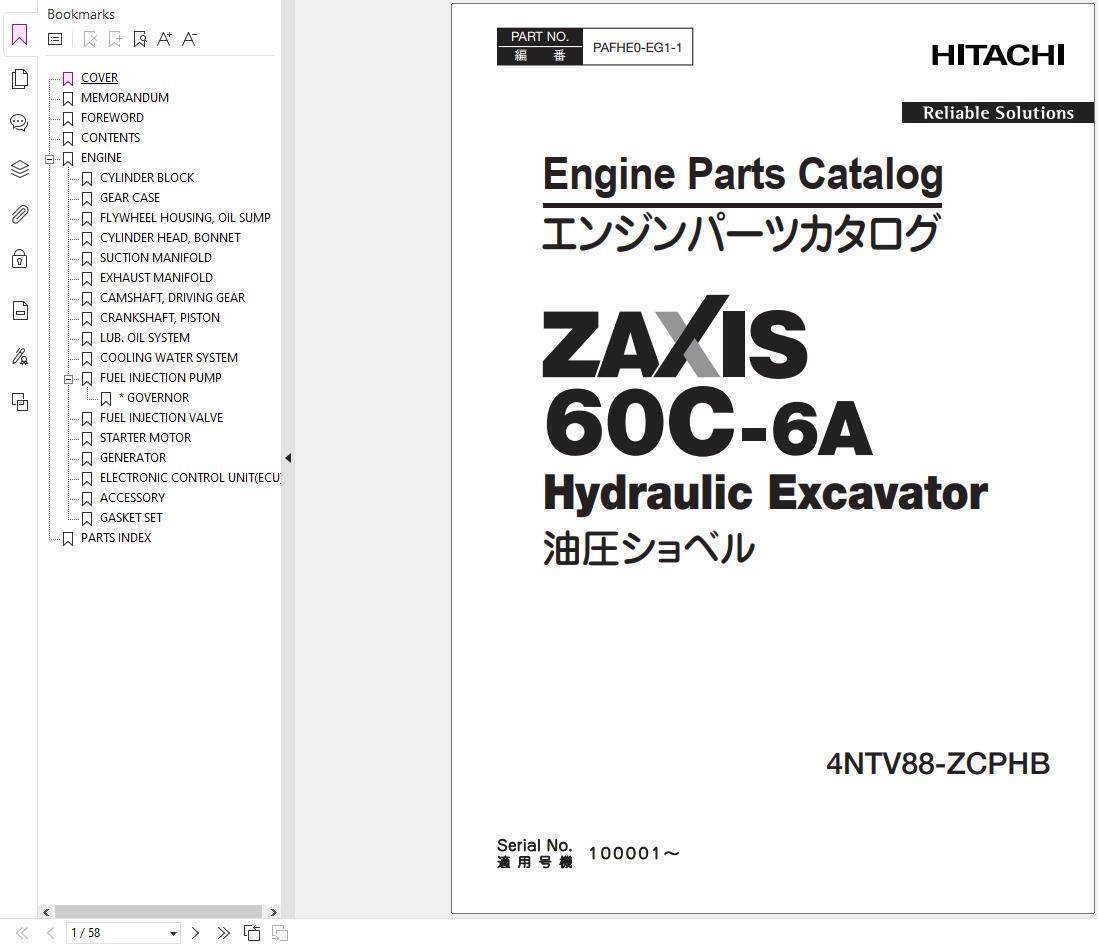Collapse the bookmarks sidebar with arrow handle
This screenshot has height=946, width=1098.
[x=288, y=457]
